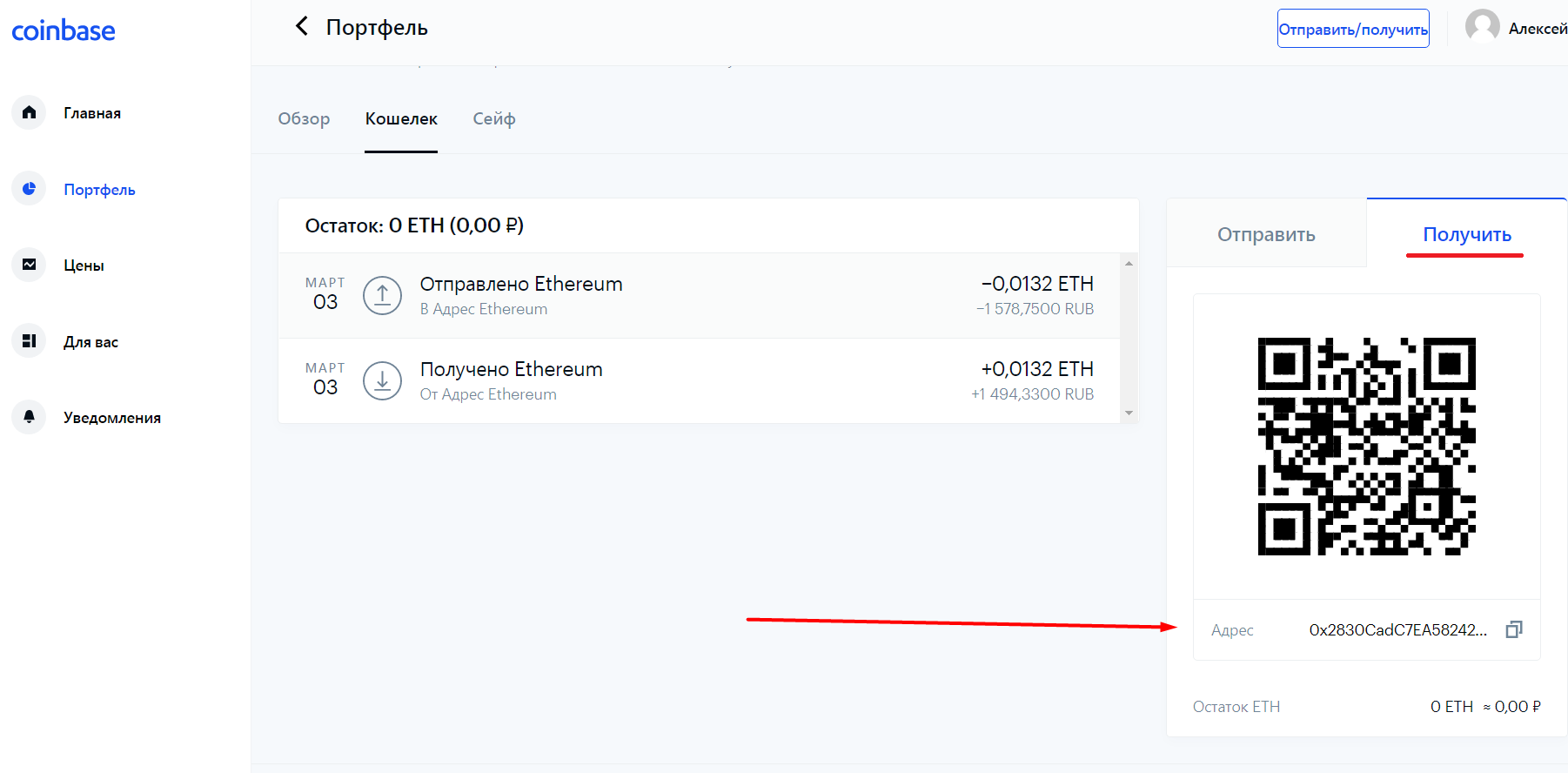Click the Coinbase logo

[64, 30]
